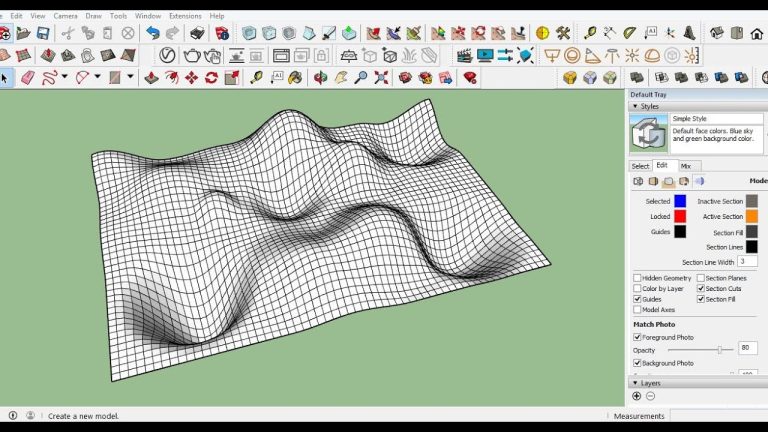Switch to the Select tab
This screenshot has width=768, height=432.
640,166
